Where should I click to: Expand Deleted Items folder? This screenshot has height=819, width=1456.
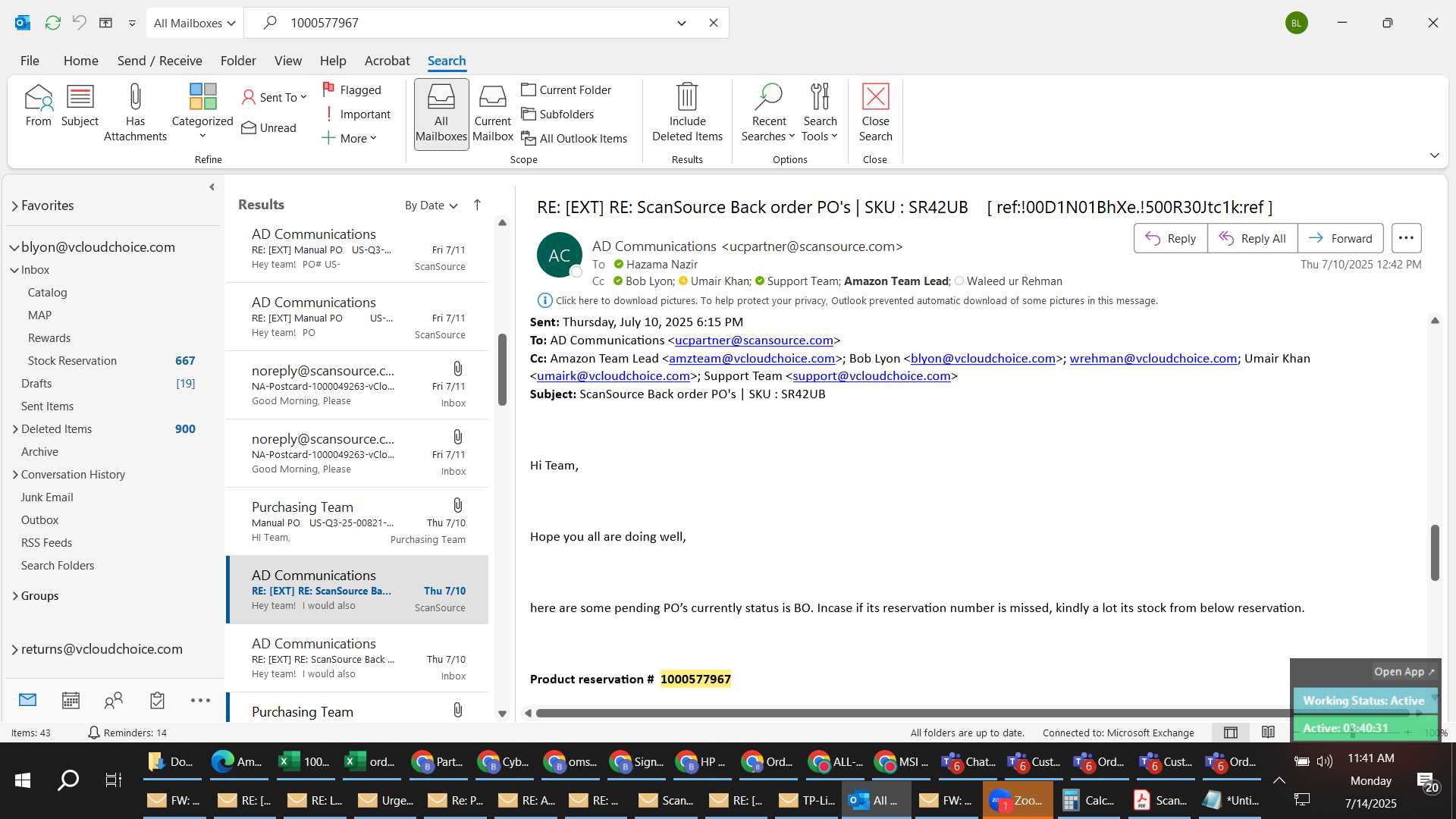point(14,429)
